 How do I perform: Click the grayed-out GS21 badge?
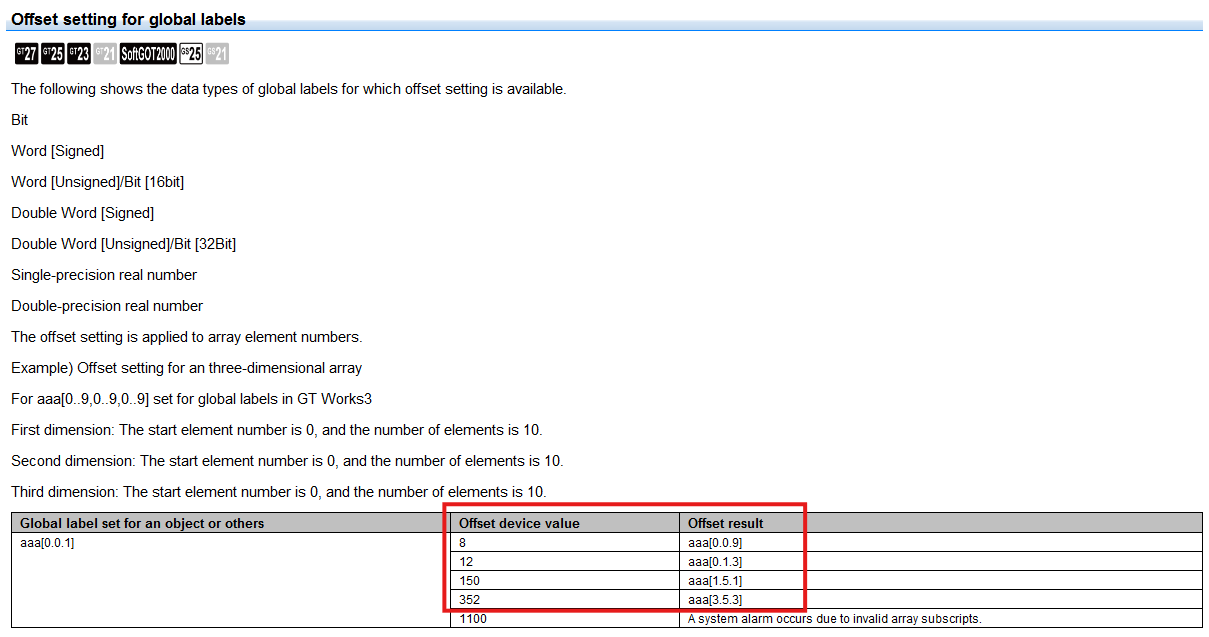(216, 54)
